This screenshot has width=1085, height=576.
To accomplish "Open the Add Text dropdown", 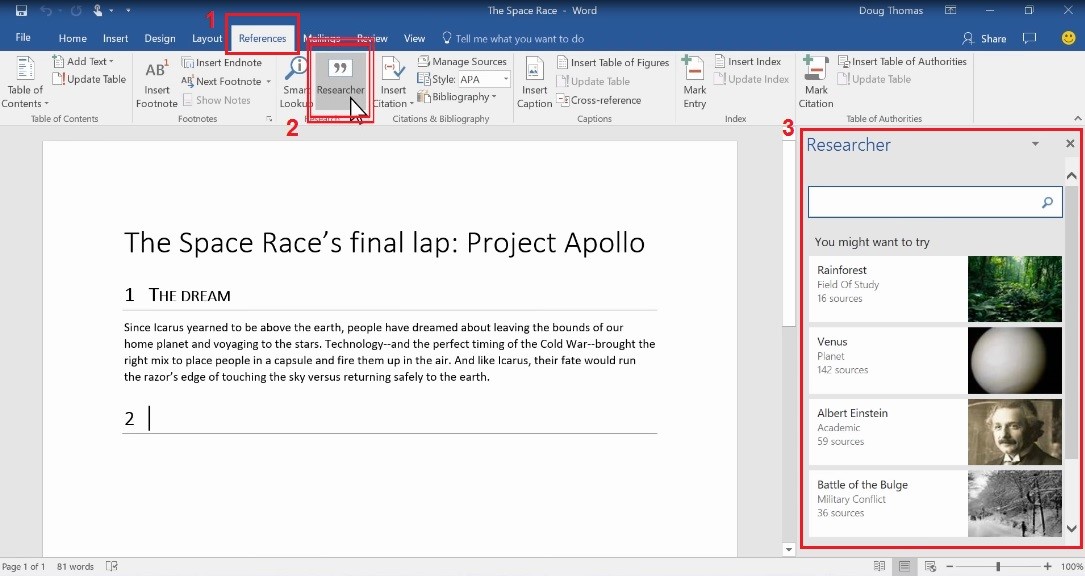I will [x=84, y=62].
